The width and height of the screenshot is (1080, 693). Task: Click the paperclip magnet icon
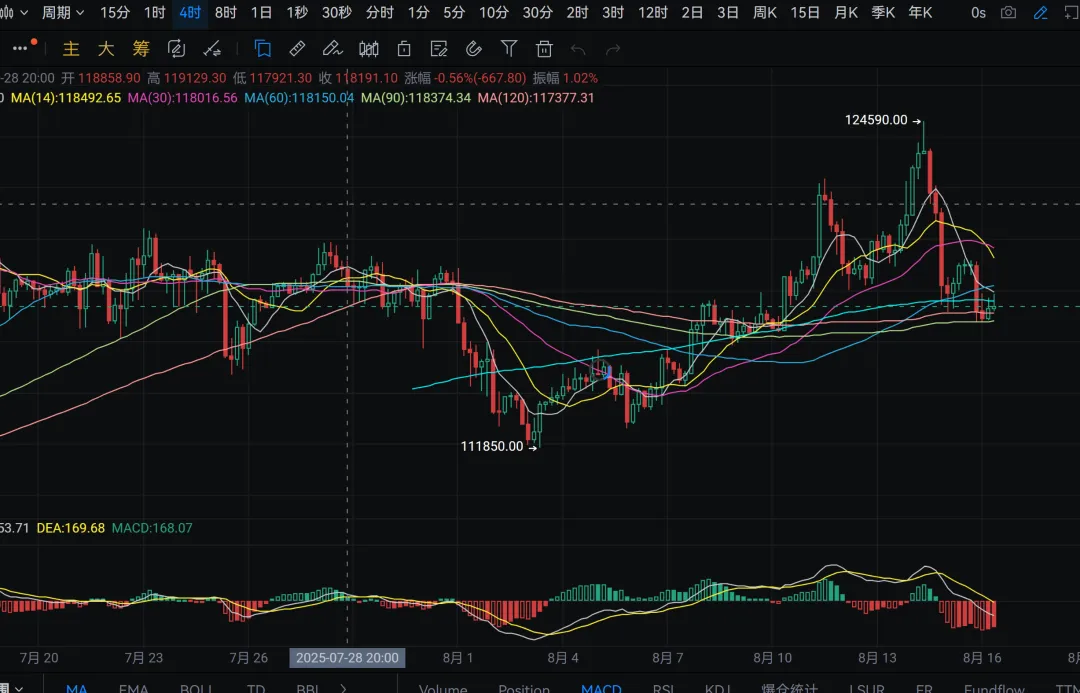click(x=473, y=48)
